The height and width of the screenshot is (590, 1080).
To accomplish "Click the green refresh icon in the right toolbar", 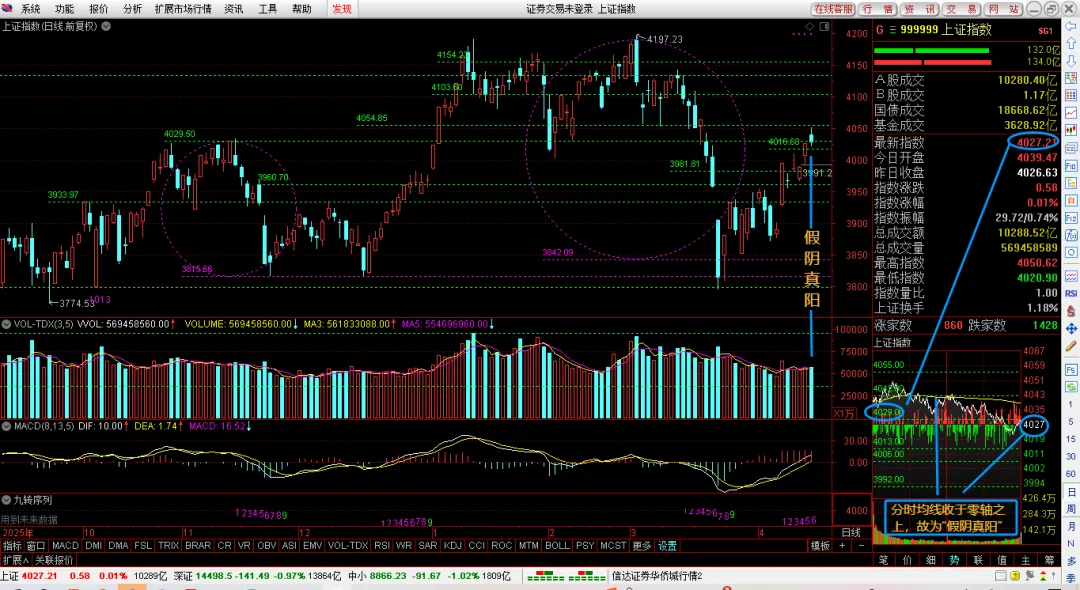I will [1071, 387].
